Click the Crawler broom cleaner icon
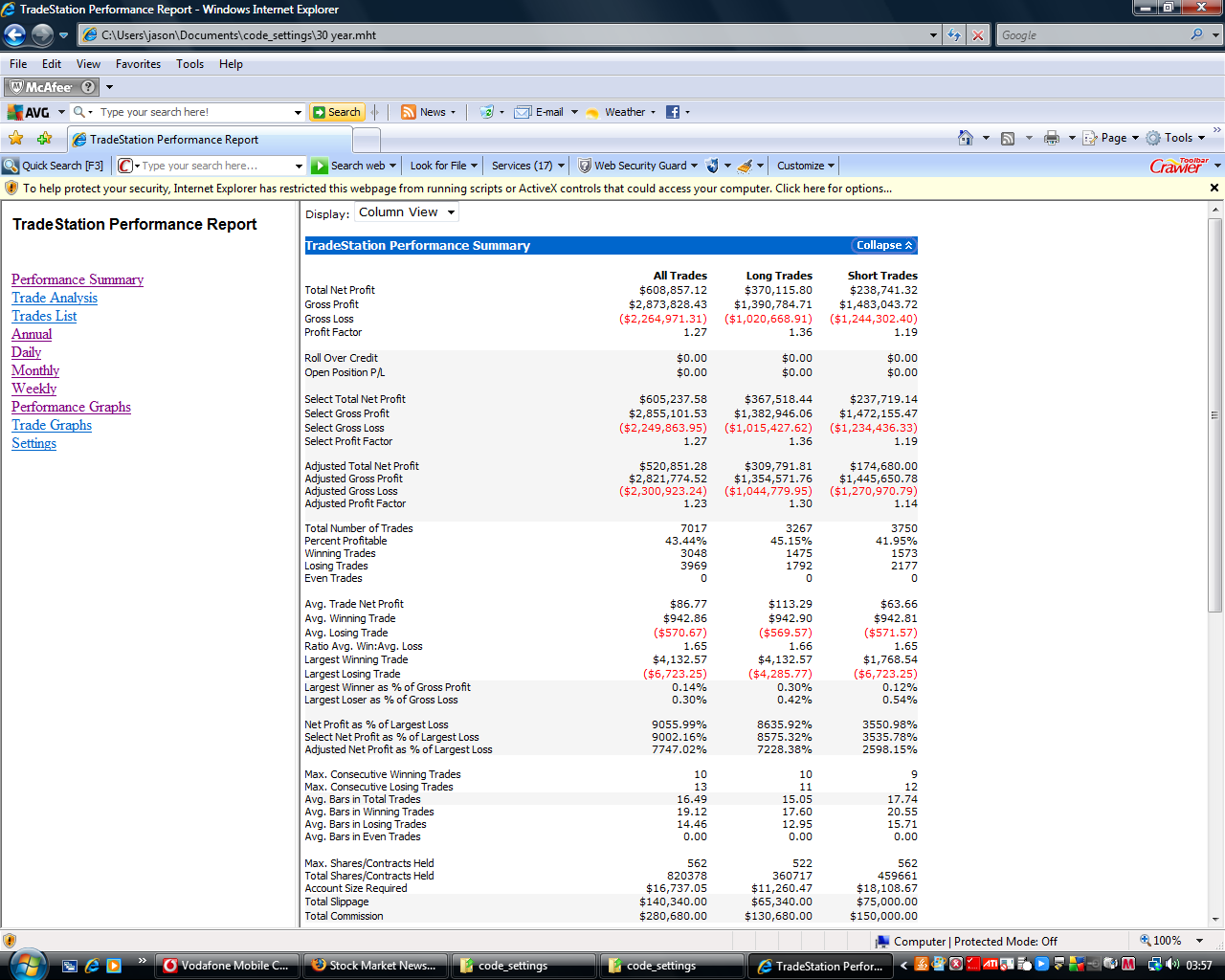1225x980 pixels. pyautogui.click(x=745, y=166)
